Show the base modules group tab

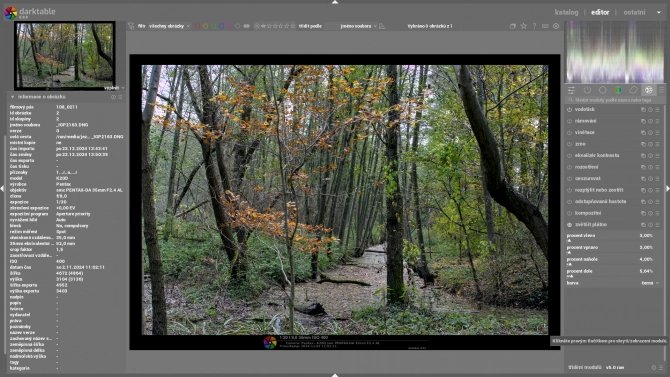coord(602,90)
